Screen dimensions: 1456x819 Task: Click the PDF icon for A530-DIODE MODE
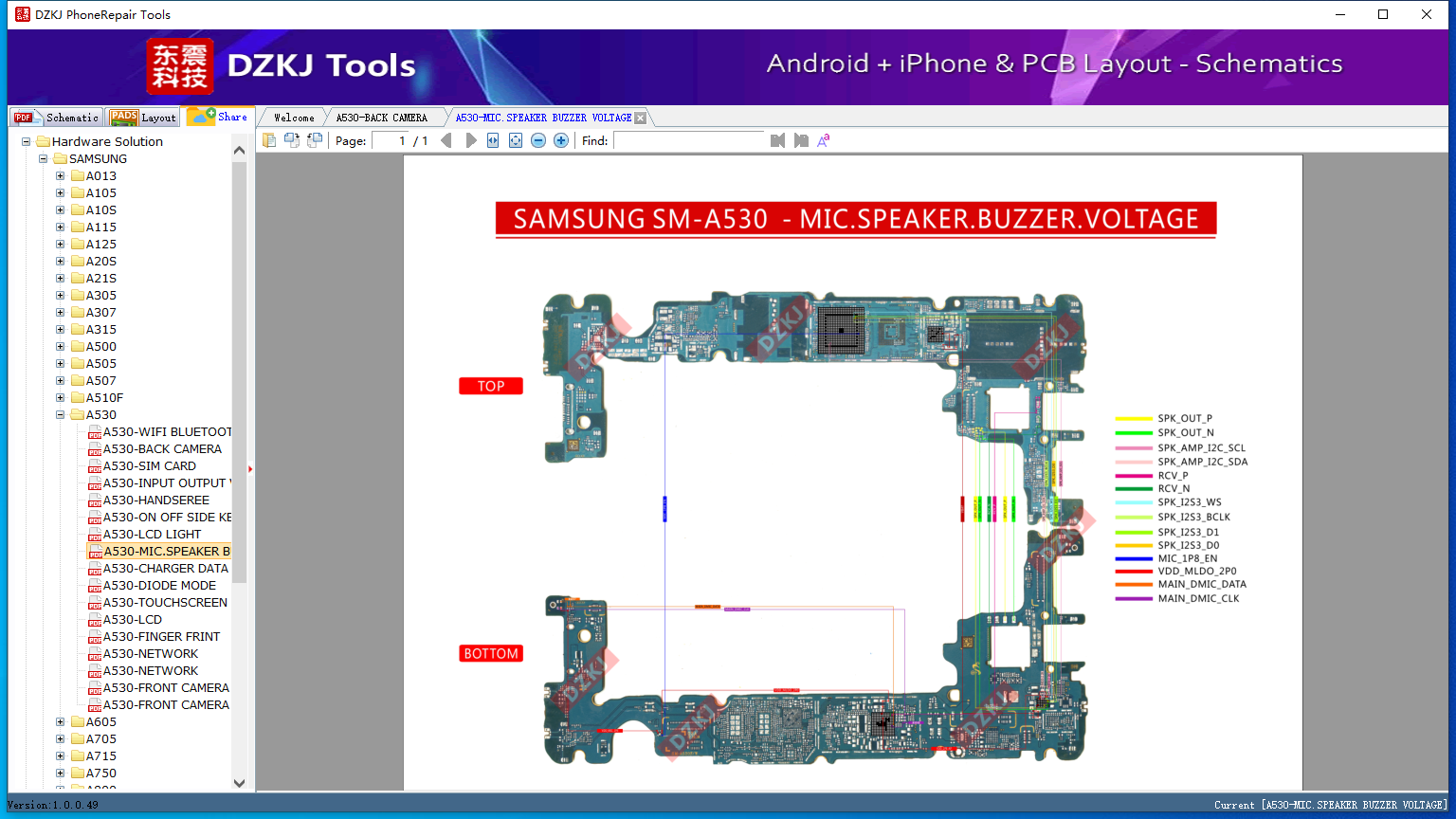pyautogui.click(x=95, y=586)
